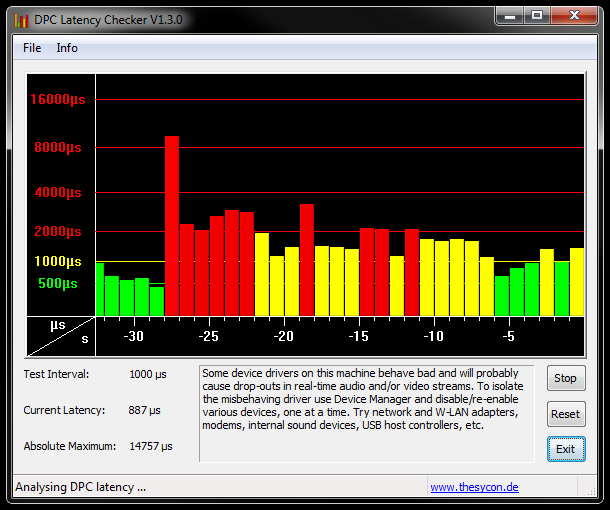Open the Info menu
The height and width of the screenshot is (510, 610).
67,48
